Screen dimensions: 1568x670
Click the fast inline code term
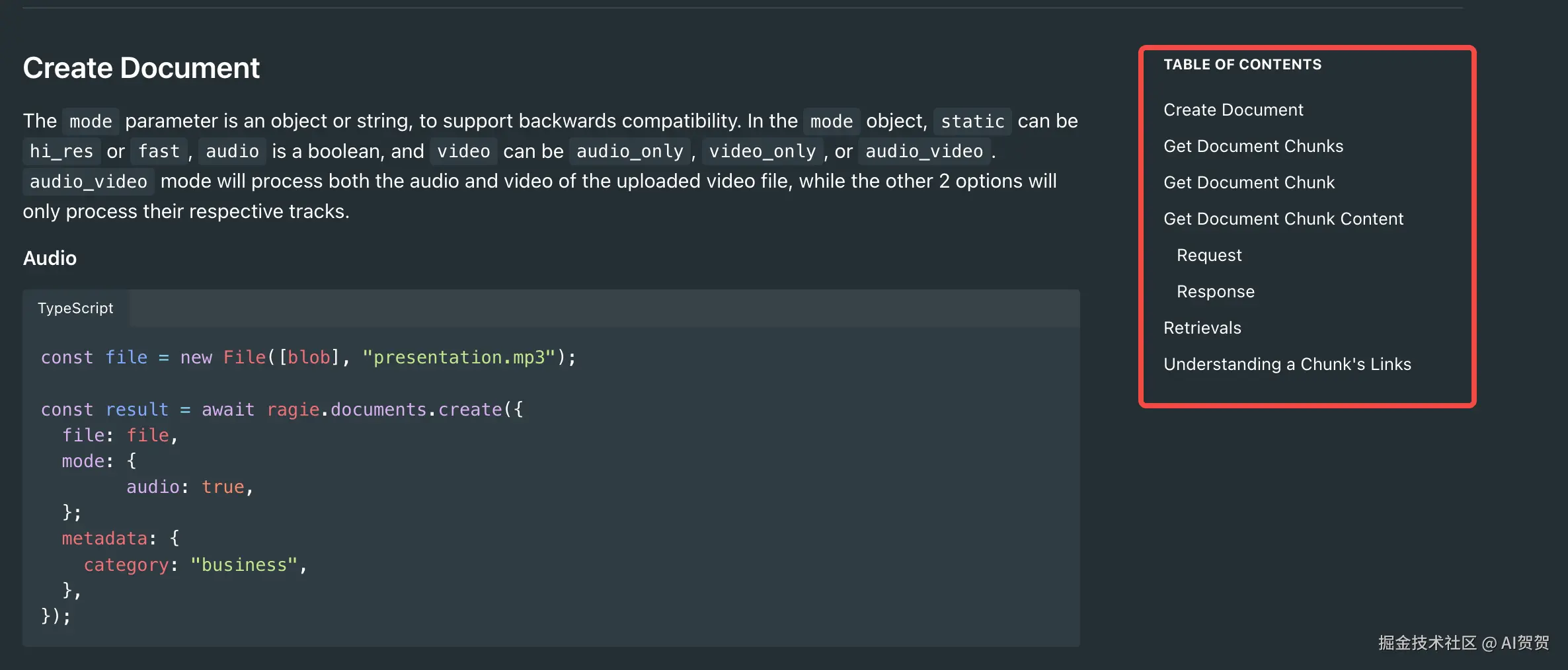pyautogui.click(x=159, y=151)
